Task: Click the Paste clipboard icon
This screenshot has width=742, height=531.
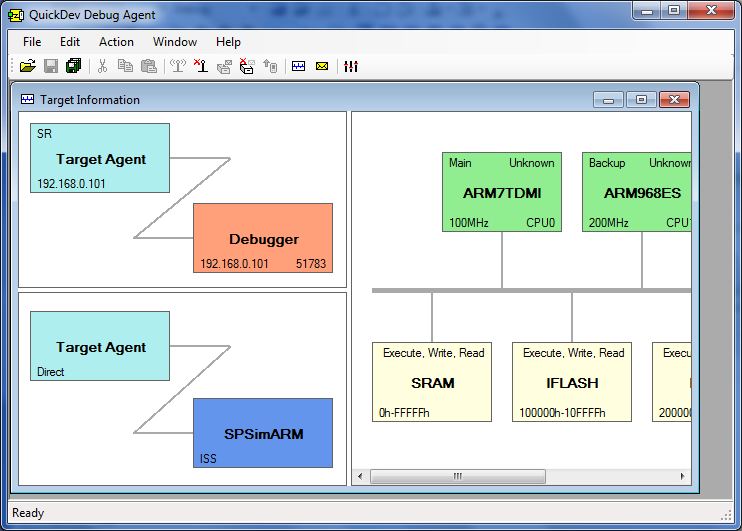Action: (x=149, y=66)
